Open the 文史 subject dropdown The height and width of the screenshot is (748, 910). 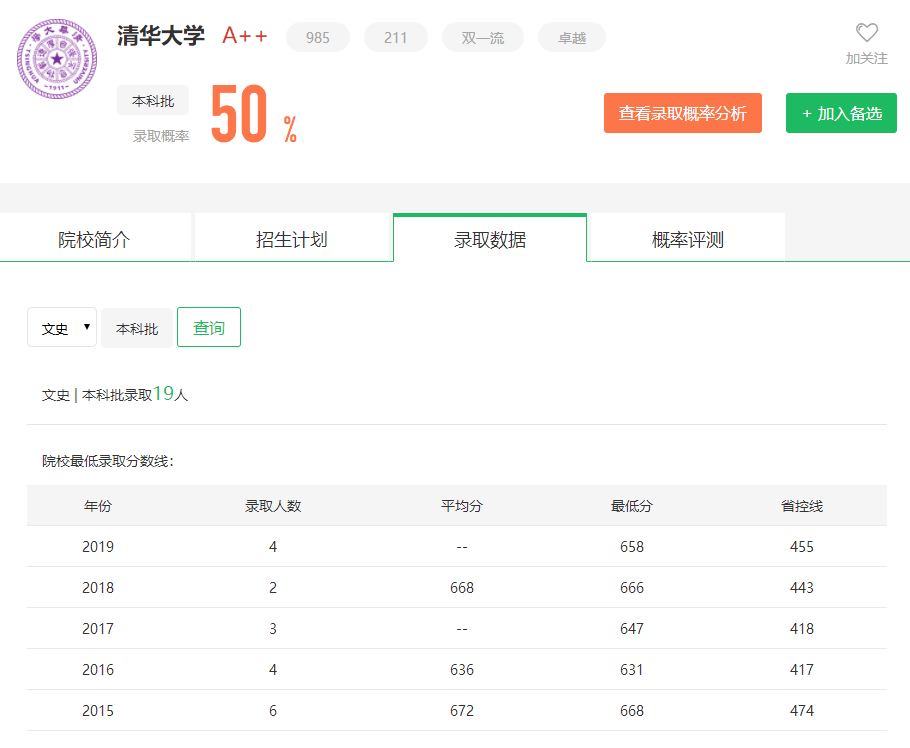(62, 327)
